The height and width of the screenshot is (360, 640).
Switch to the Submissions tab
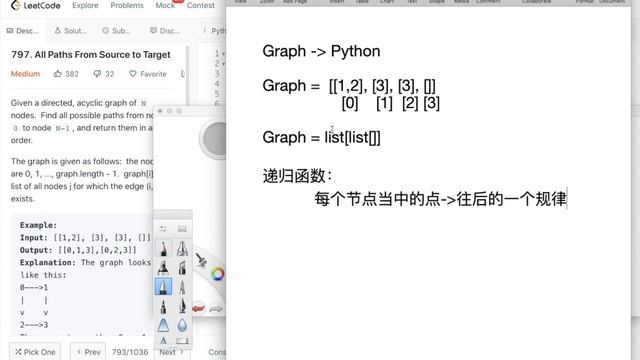coord(117,31)
